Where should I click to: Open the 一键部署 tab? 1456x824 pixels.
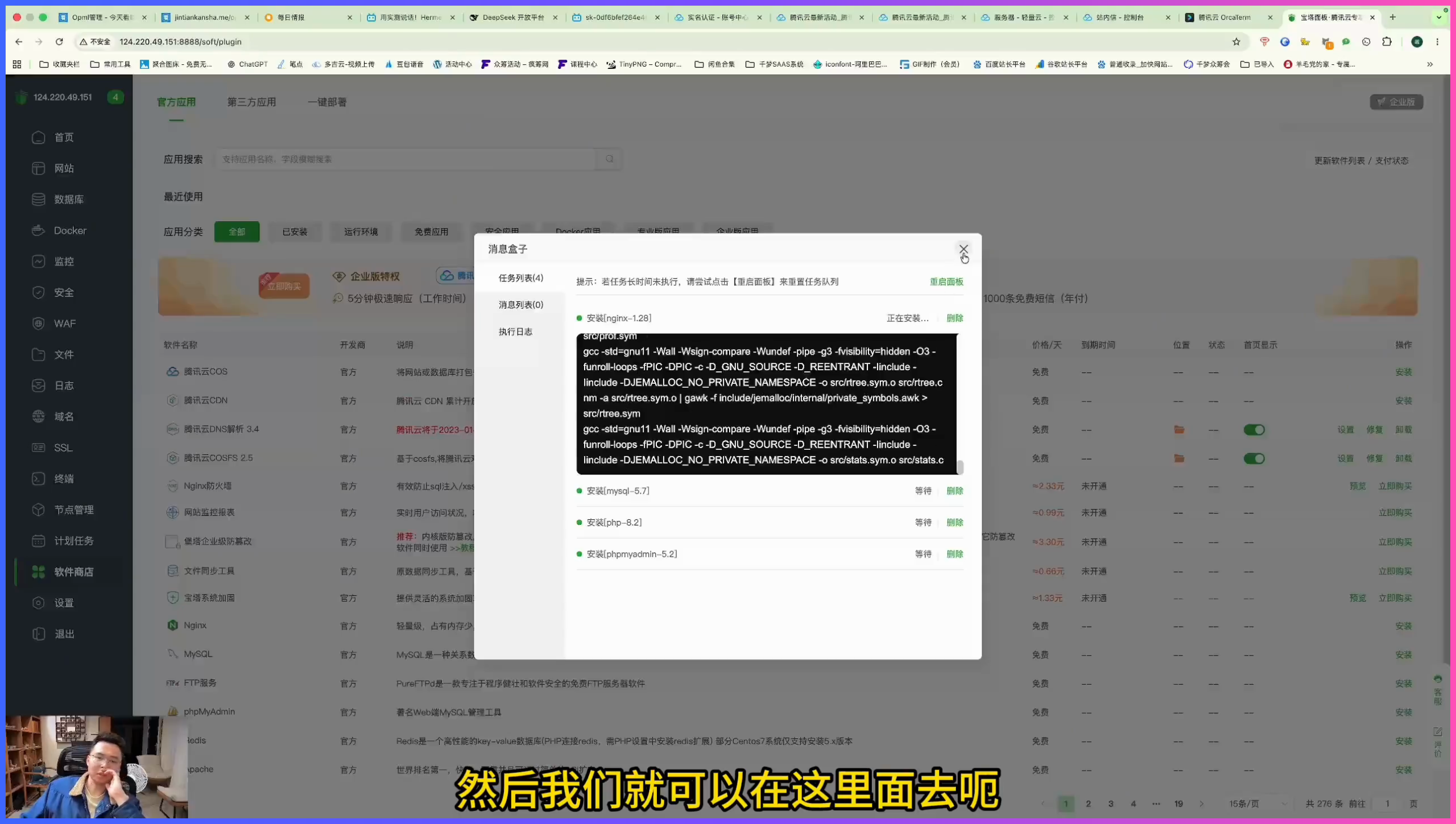327,102
